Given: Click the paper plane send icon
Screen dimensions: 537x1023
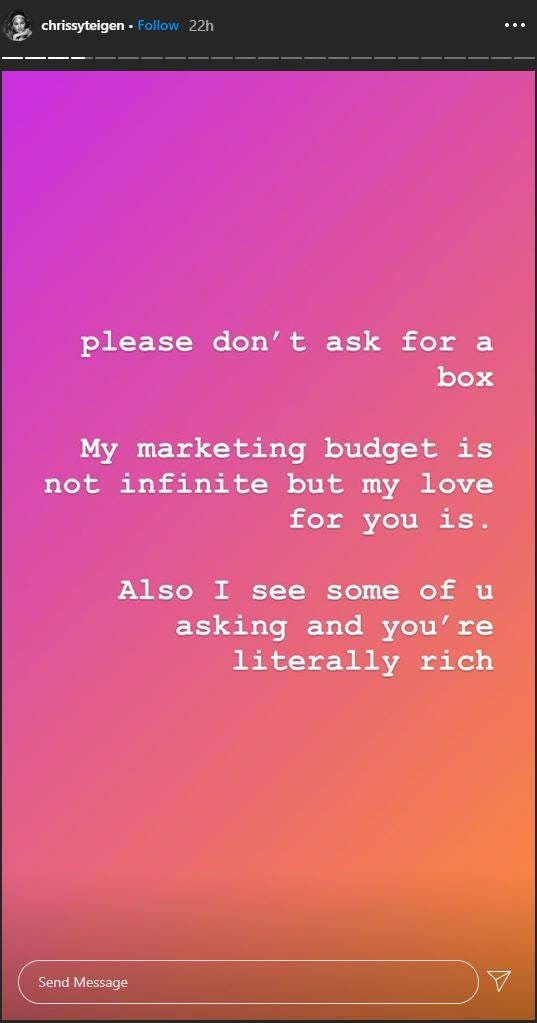Looking at the screenshot, I should pyautogui.click(x=499, y=980).
